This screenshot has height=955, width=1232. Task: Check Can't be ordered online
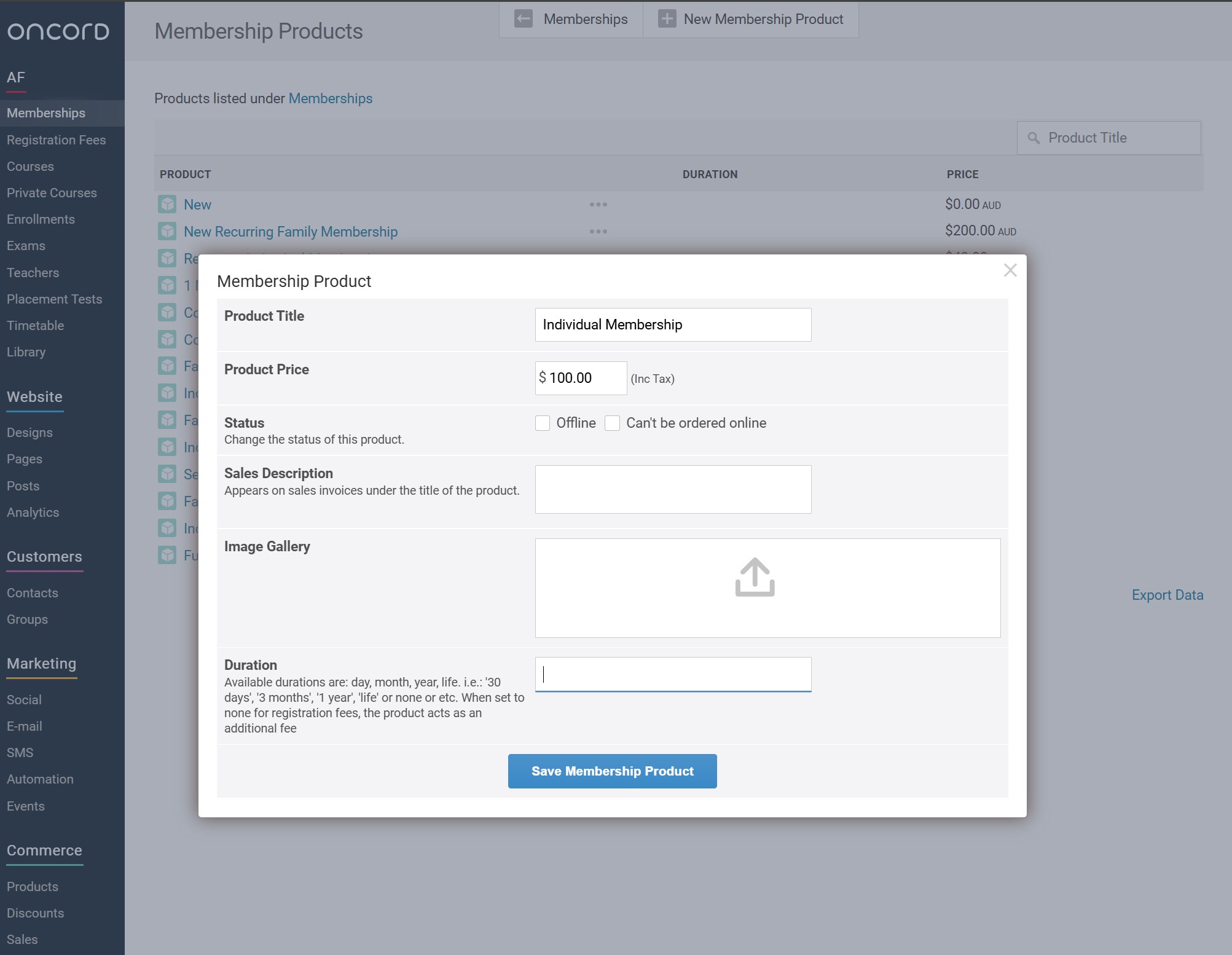pos(612,423)
